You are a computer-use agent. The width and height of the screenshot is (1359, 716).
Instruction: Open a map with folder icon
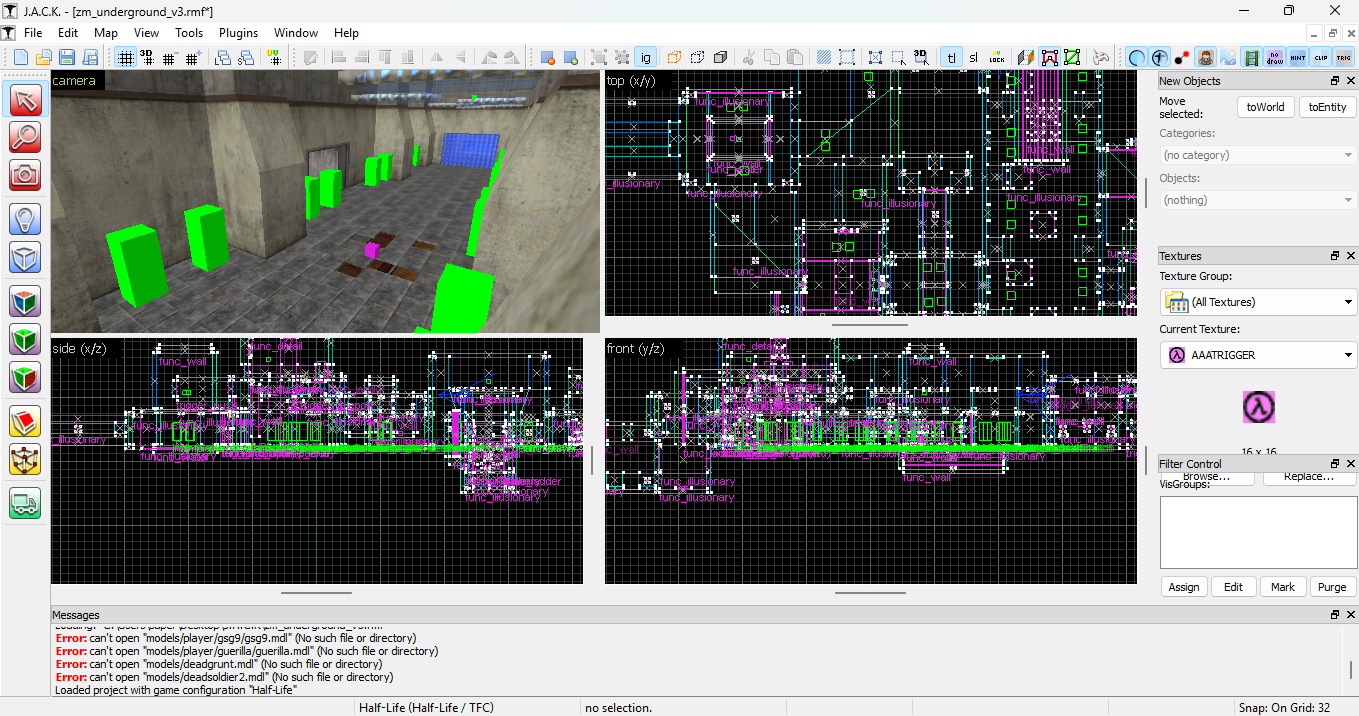(x=44, y=57)
